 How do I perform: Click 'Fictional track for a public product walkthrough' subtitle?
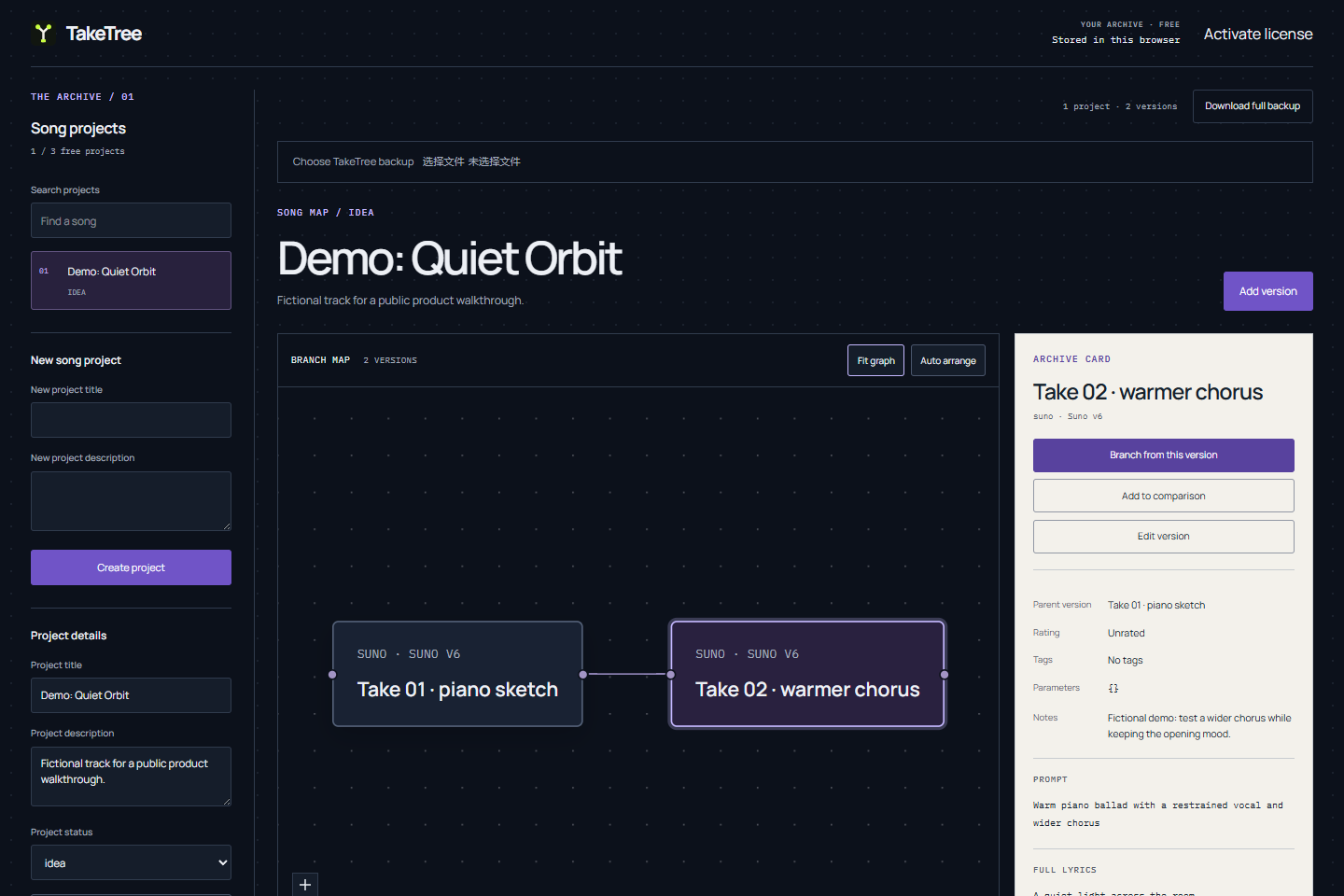400,301
